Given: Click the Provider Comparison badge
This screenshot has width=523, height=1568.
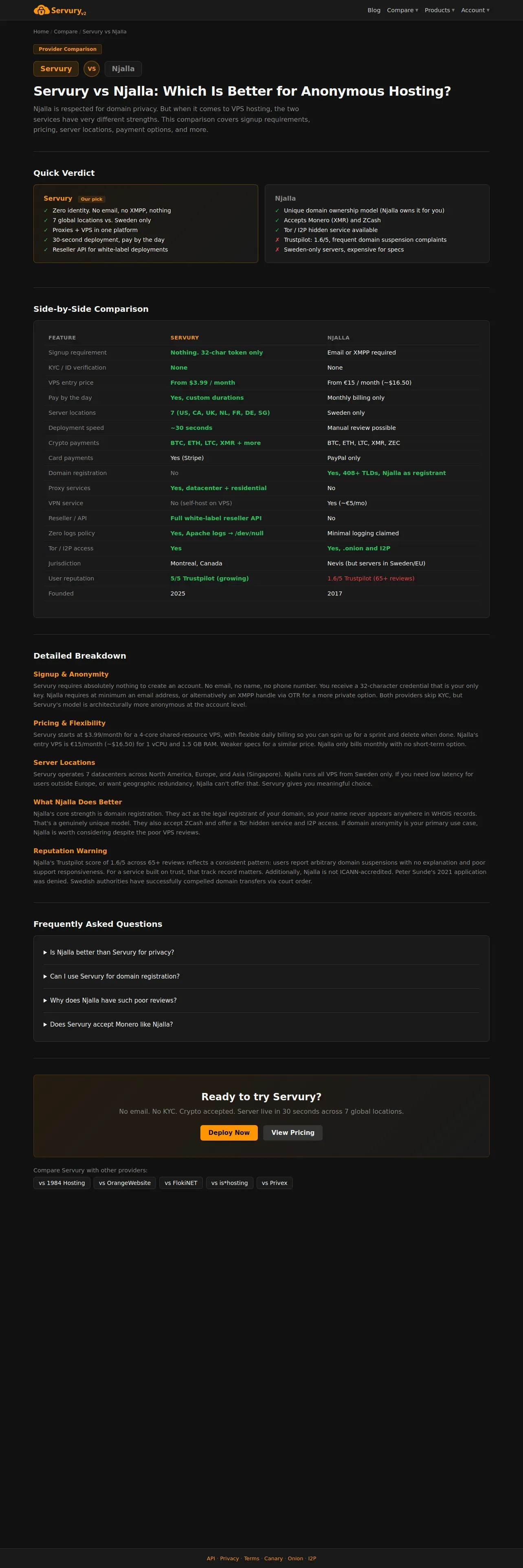Looking at the screenshot, I should [68, 49].
